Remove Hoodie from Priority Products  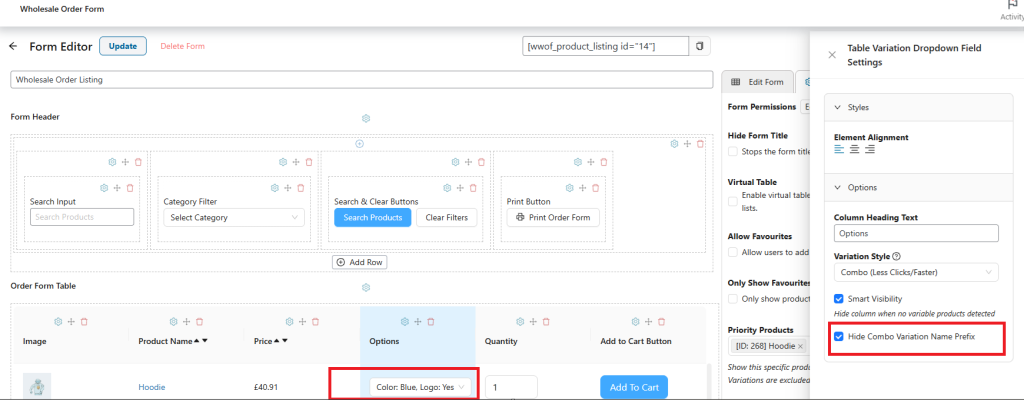click(801, 346)
